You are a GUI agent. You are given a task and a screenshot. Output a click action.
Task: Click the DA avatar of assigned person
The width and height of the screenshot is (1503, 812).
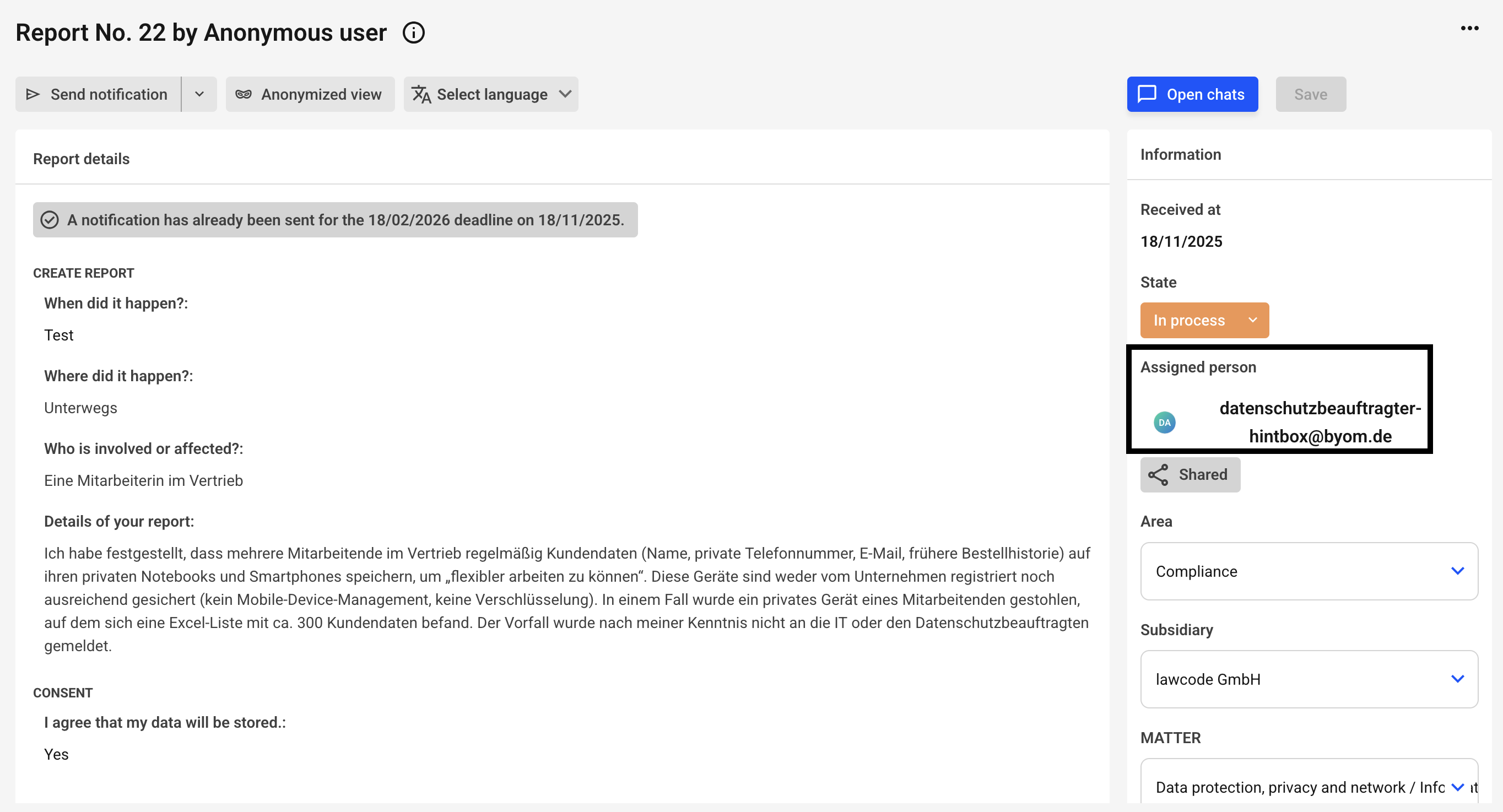click(1164, 423)
